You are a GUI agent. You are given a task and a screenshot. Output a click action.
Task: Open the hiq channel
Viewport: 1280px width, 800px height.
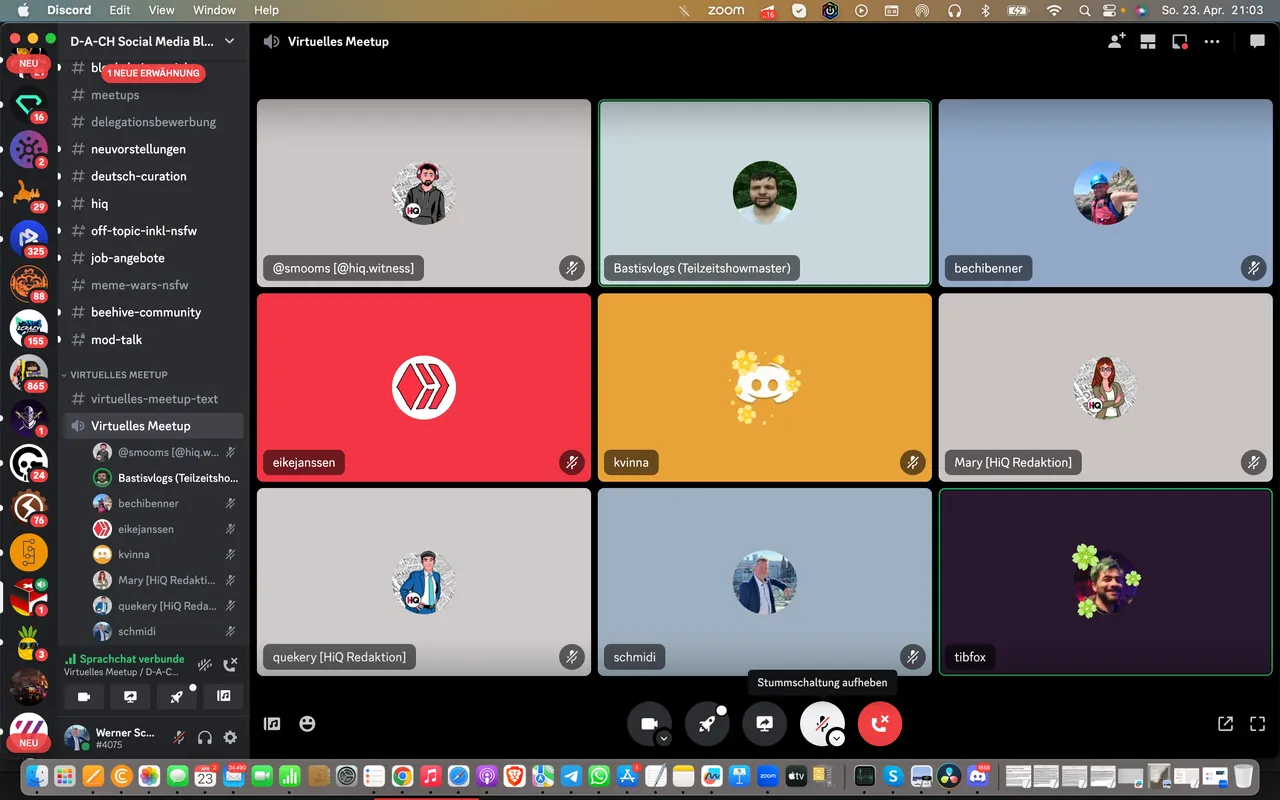(x=151, y=203)
